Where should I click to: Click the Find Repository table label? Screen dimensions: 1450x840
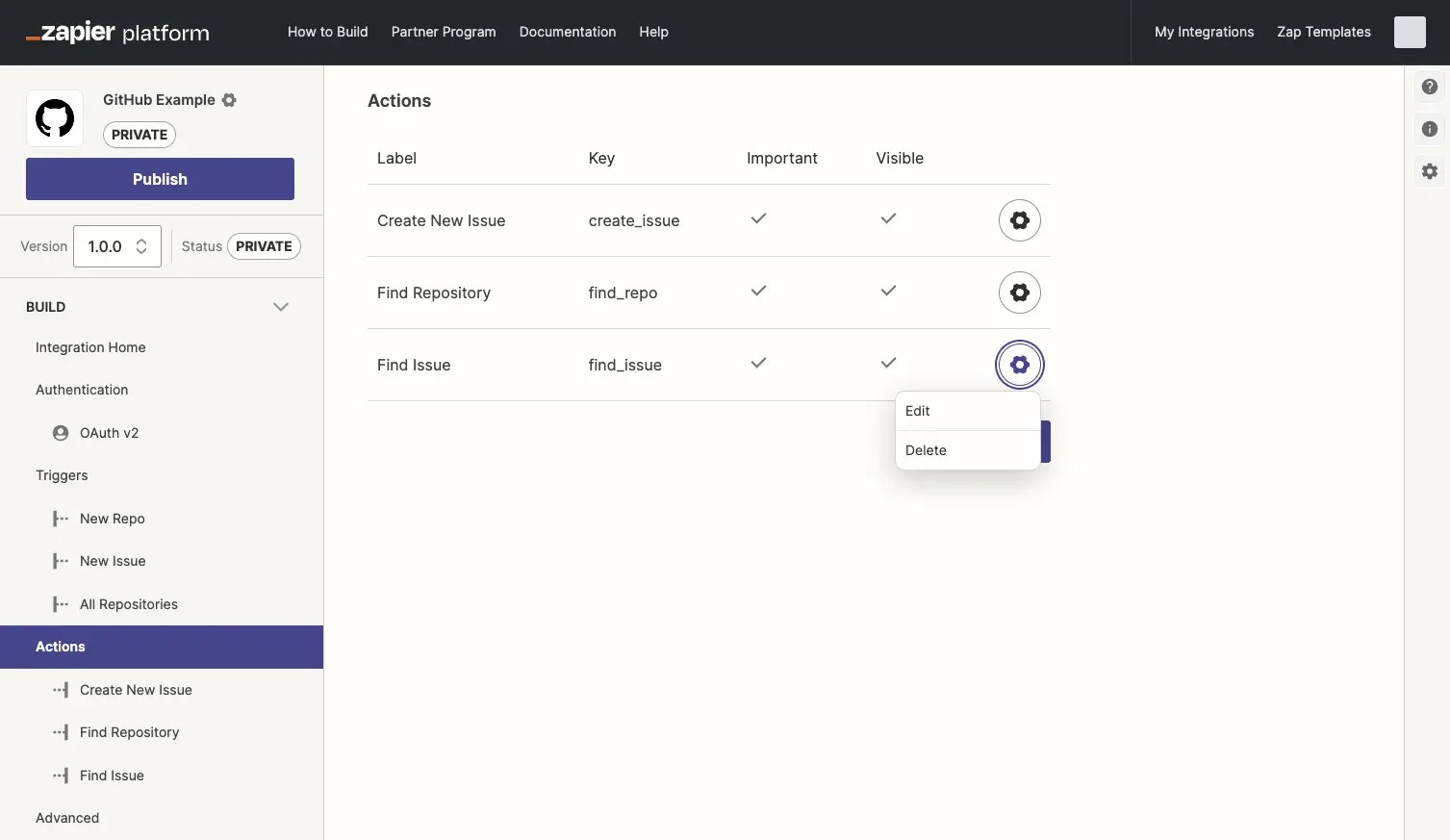coord(434,293)
